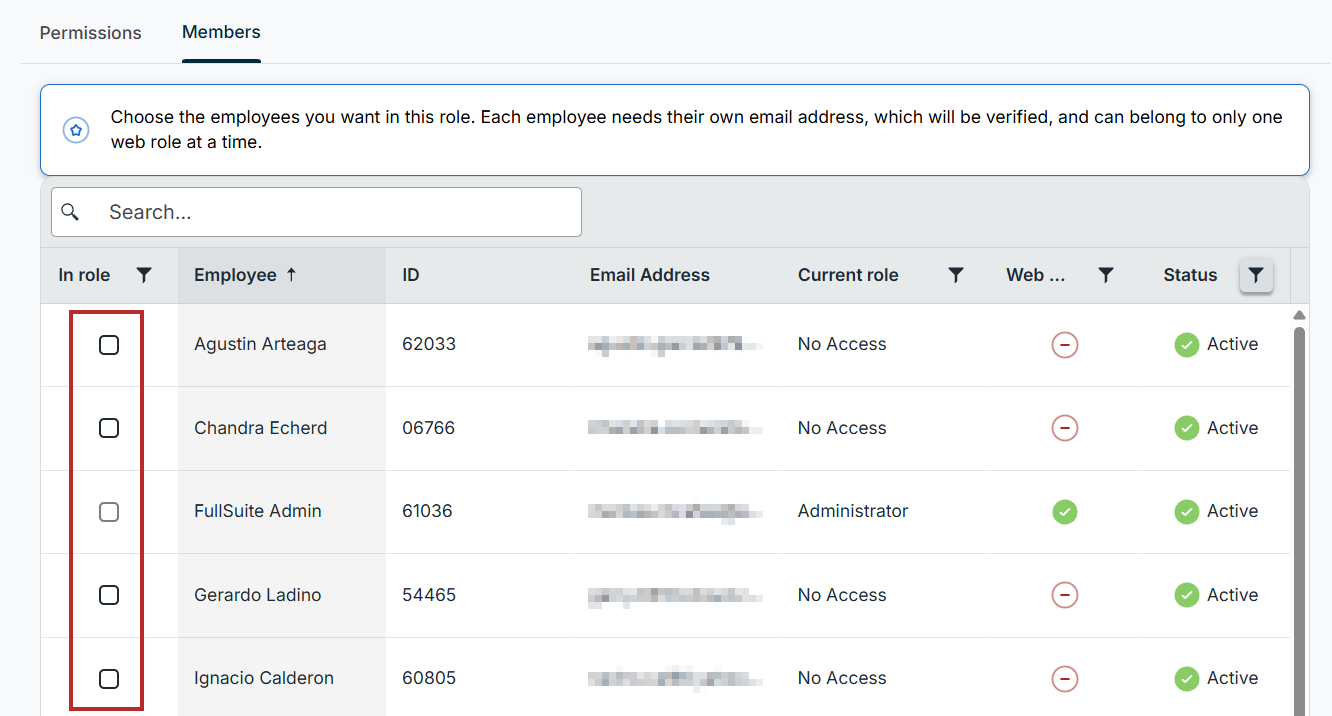The height and width of the screenshot is (716, 1332).
Task: Click the ID column header
Action: coord(410,275)
